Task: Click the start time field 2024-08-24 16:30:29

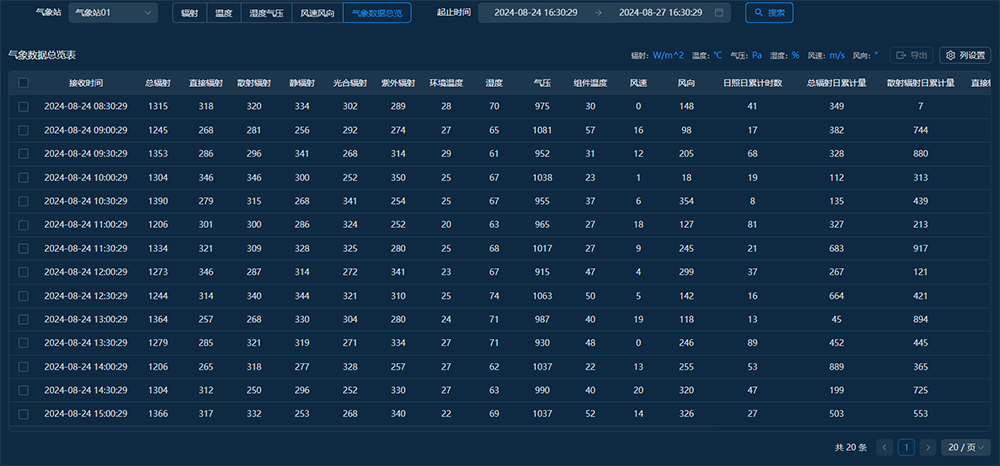Action: (535, 13)
